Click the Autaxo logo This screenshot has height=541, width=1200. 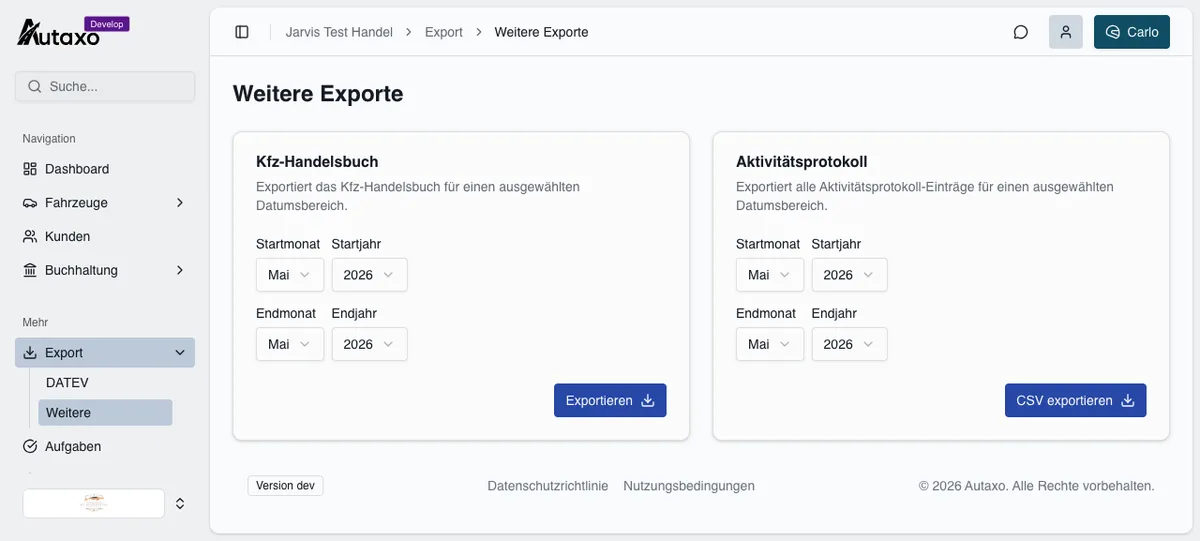point(59,34)
